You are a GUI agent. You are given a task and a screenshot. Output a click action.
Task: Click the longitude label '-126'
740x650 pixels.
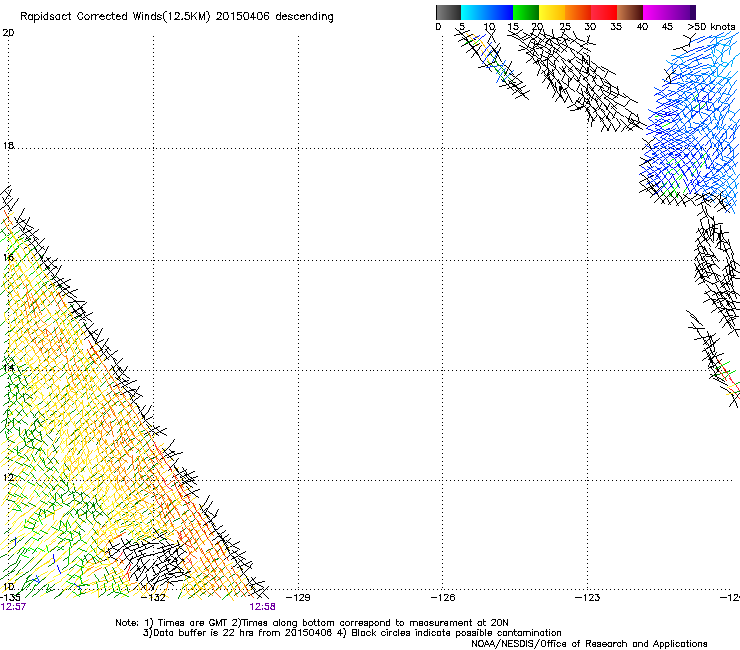click(x=443, y=598)
